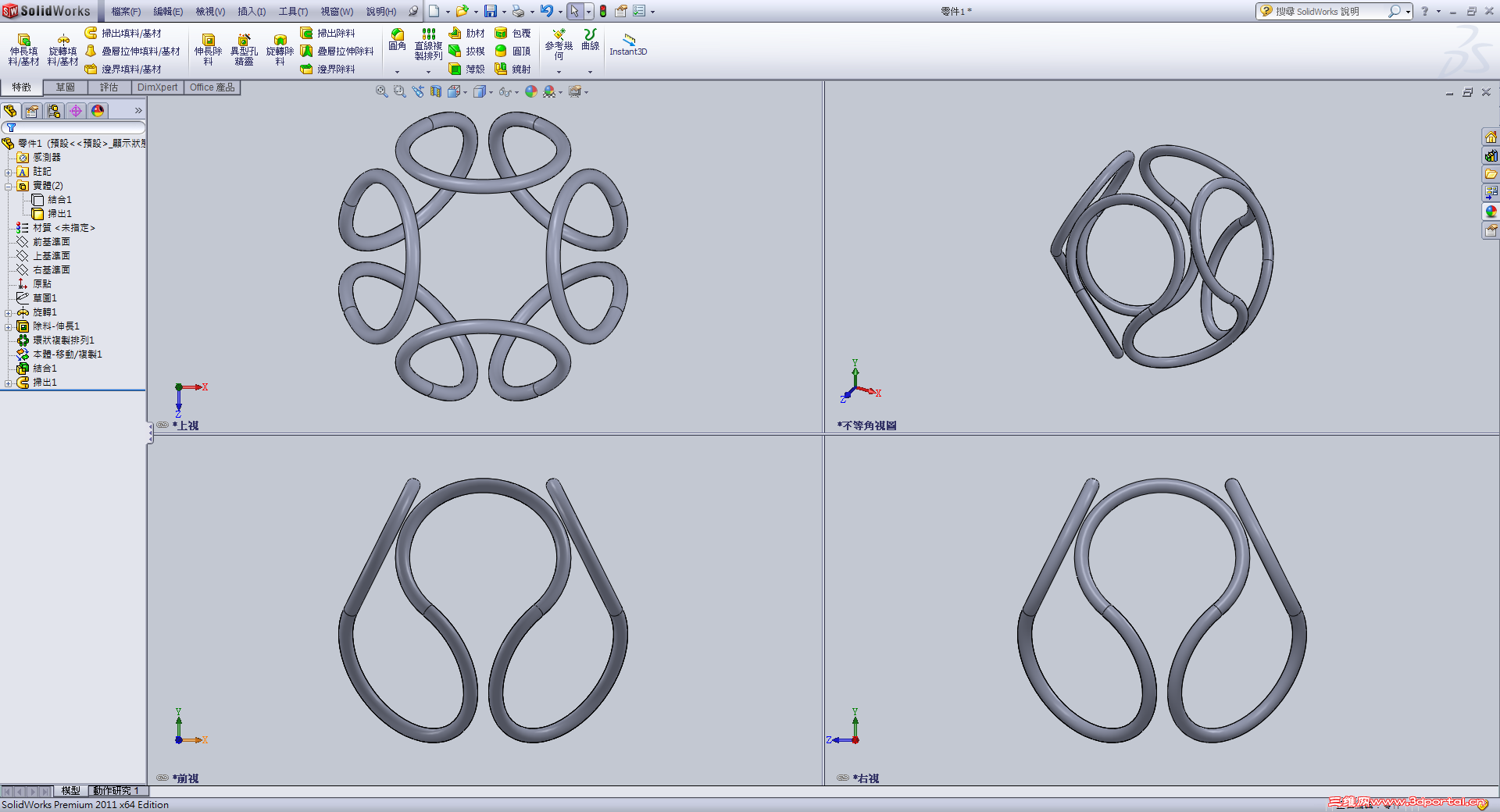Use the 薄殼 shell tool
This screenshot has width=1500, height=812.
point(467,69)
